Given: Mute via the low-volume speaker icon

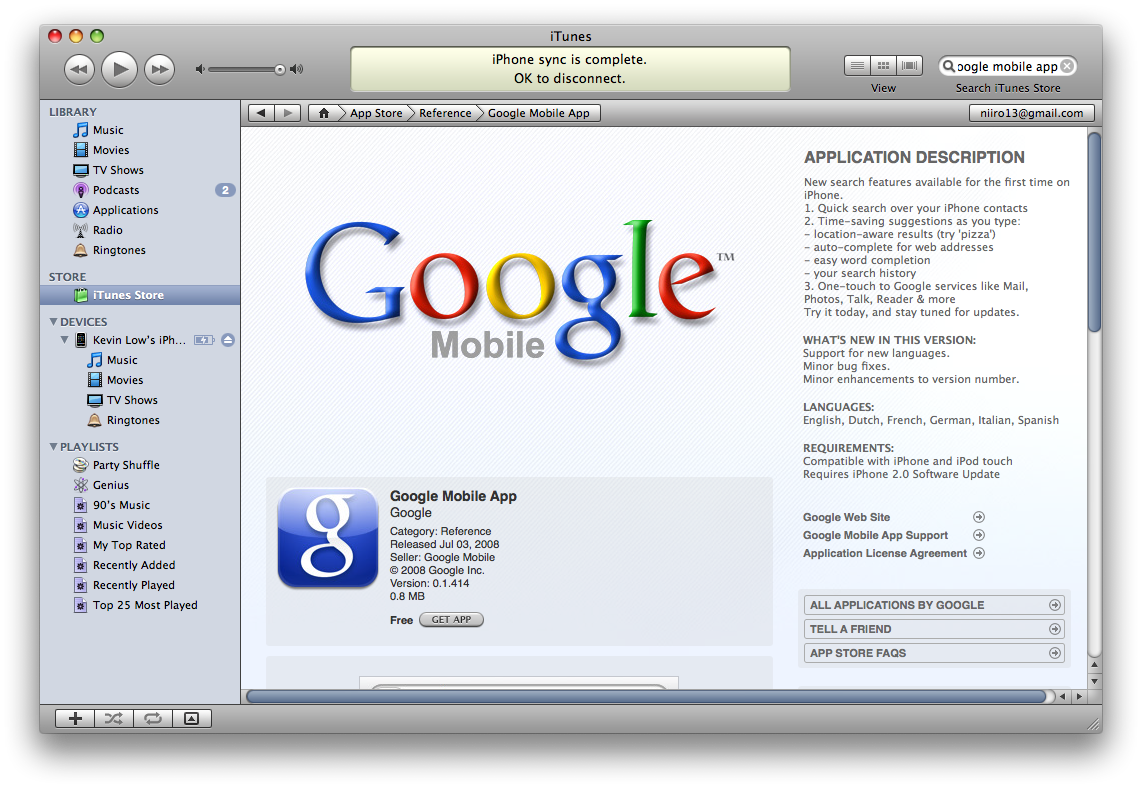Looking at the screenshot, I should tap(200, 69).
